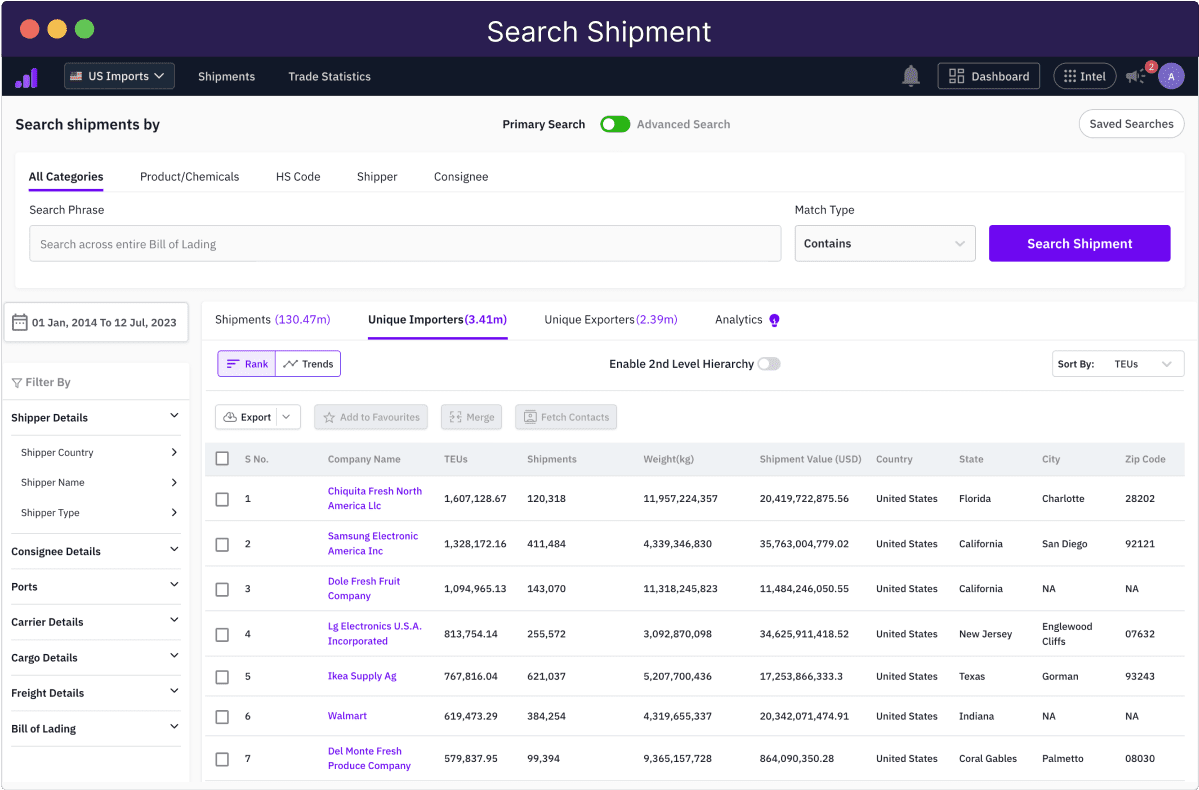Open the Chiquita Fresh North America link
Image resolution: width=1199 pixels, height=790 pixels.
pos(375,498)
